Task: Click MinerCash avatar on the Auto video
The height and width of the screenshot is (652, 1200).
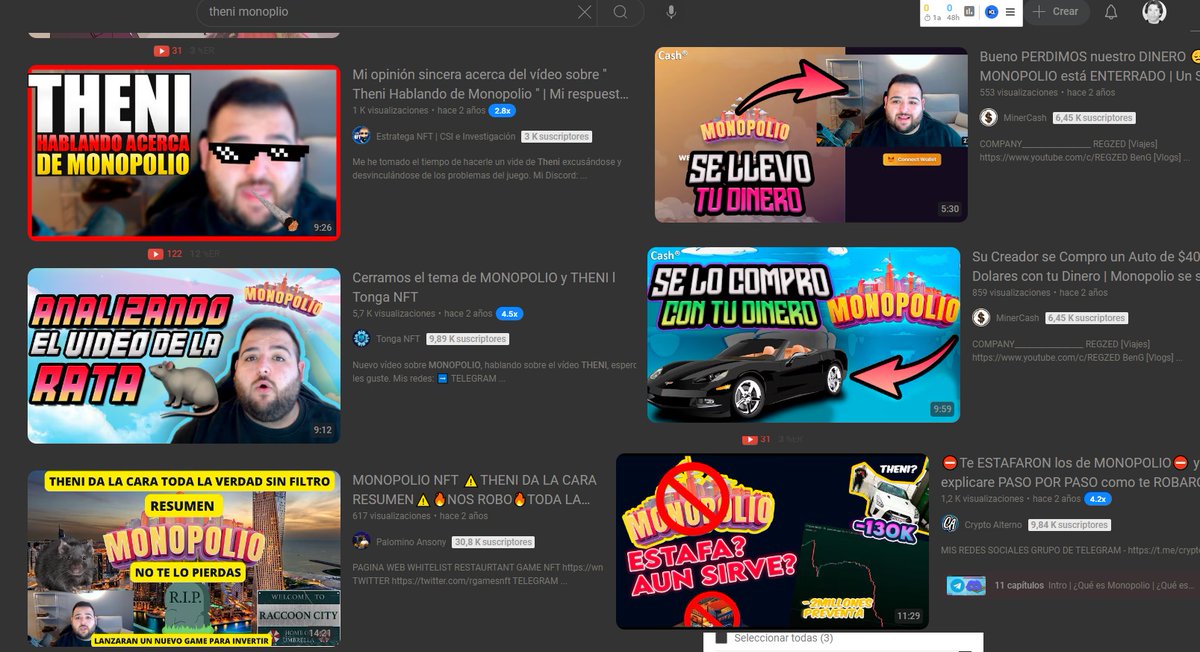Action: click(981, 318)
